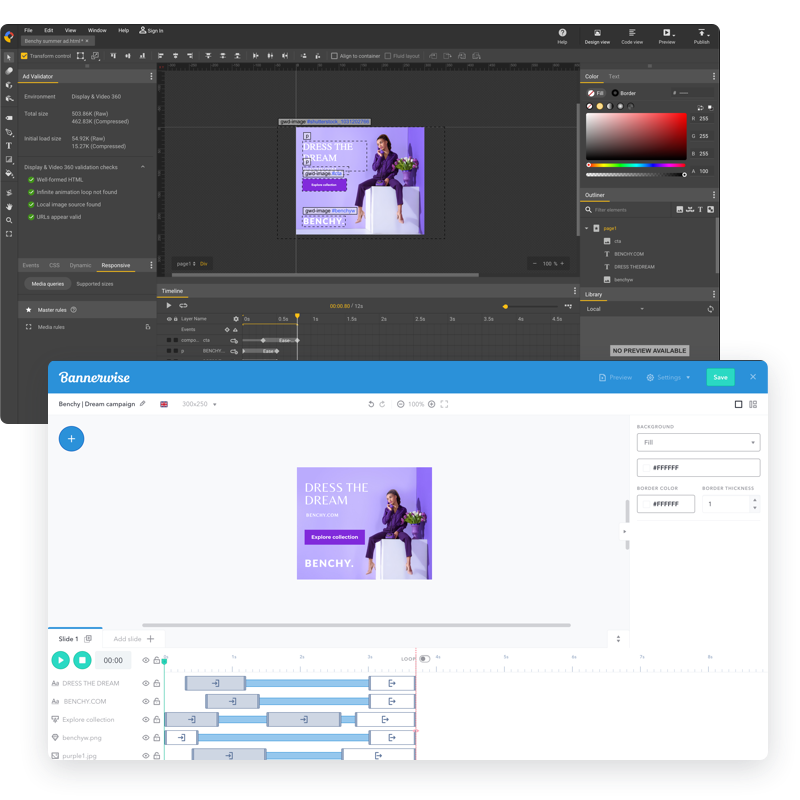800x800 pixels.
Task: Edit the Benchy Dream campaign name
Action: 142,404
